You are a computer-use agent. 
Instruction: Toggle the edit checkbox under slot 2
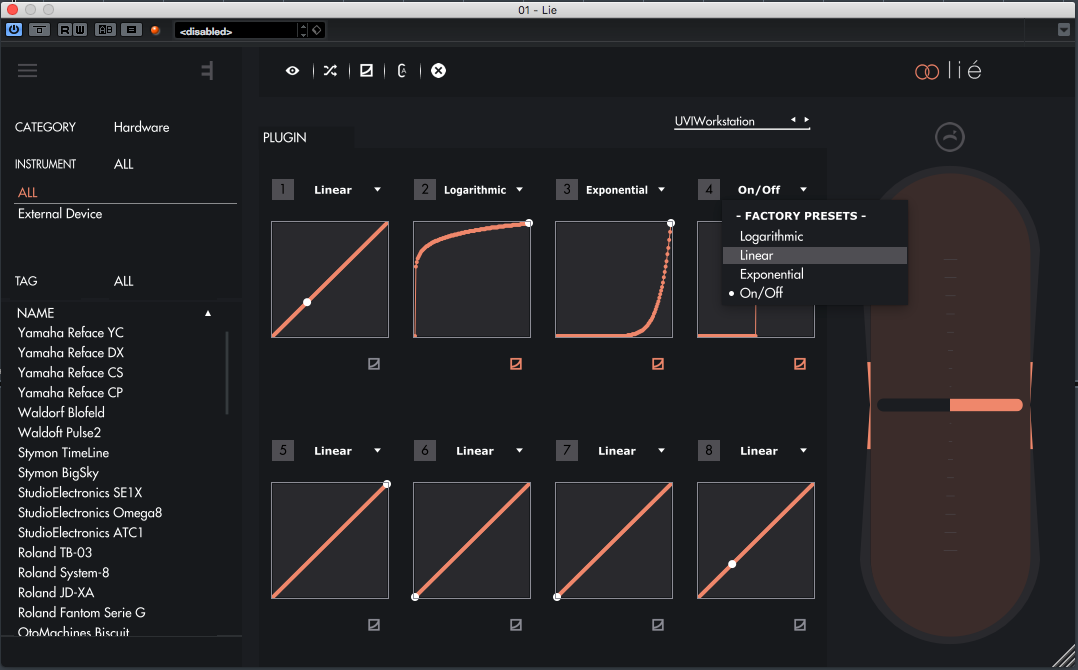(516, 364)
